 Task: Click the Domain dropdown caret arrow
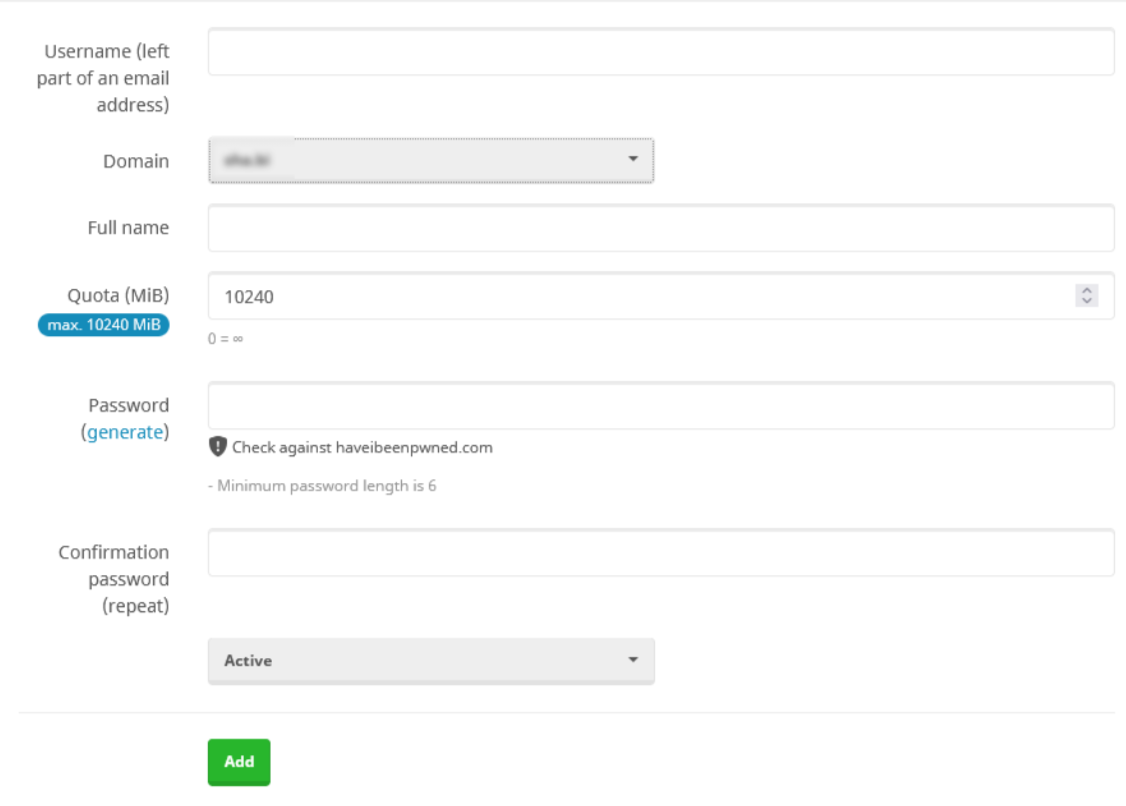click(x=632, y=160)
